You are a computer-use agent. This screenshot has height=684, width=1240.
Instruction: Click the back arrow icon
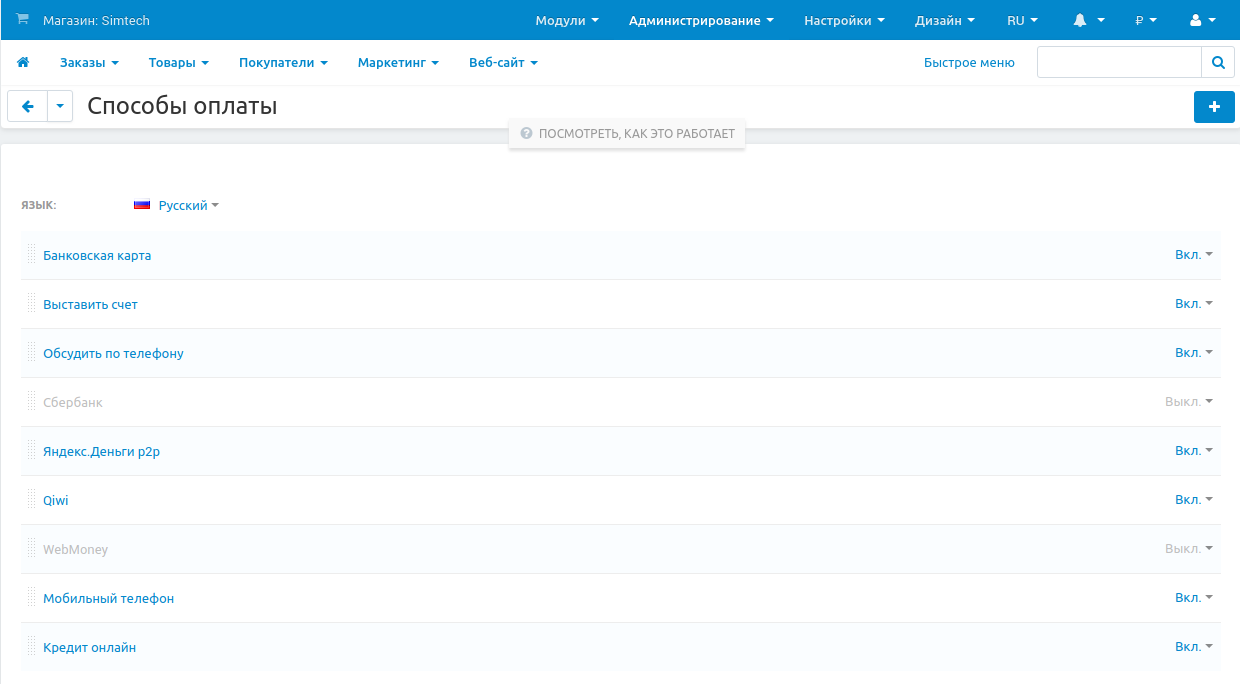(x=28, y=106)
